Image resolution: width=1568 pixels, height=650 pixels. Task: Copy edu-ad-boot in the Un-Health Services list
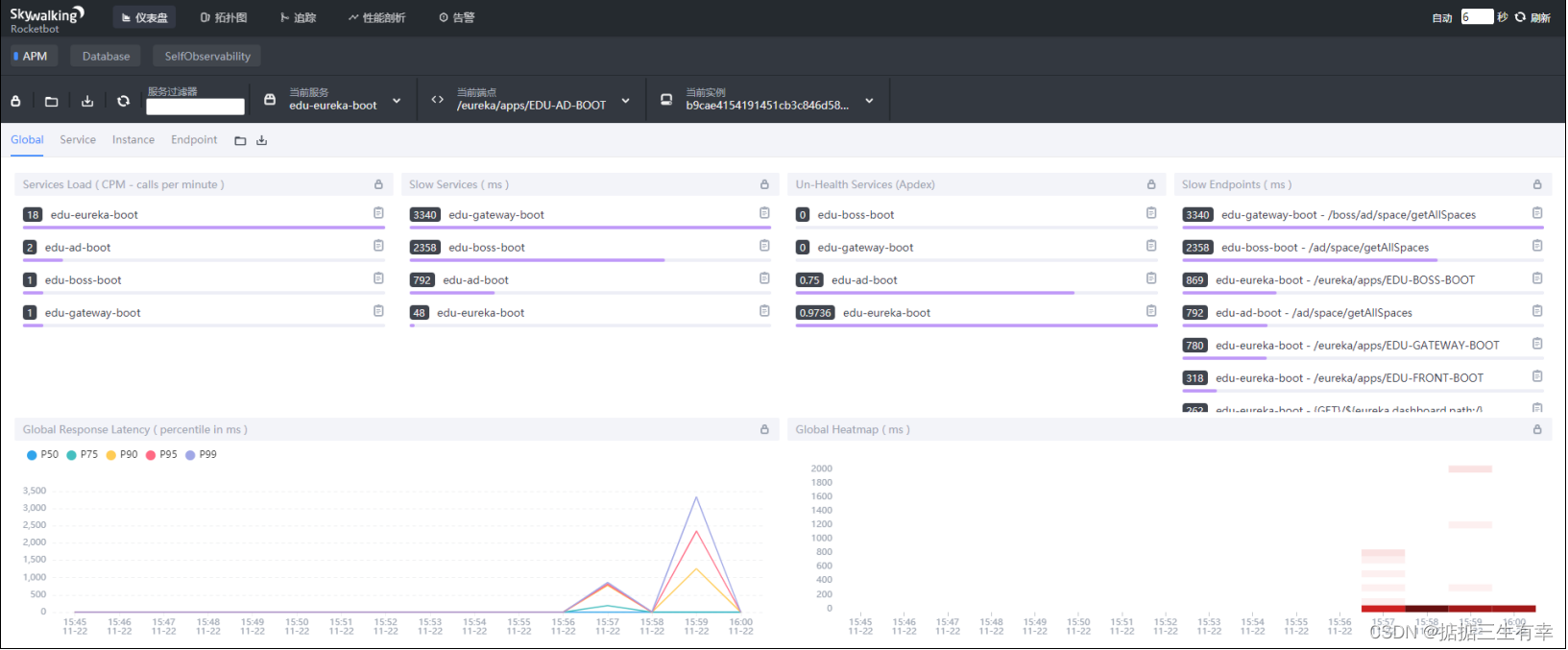coord(1151,278)
